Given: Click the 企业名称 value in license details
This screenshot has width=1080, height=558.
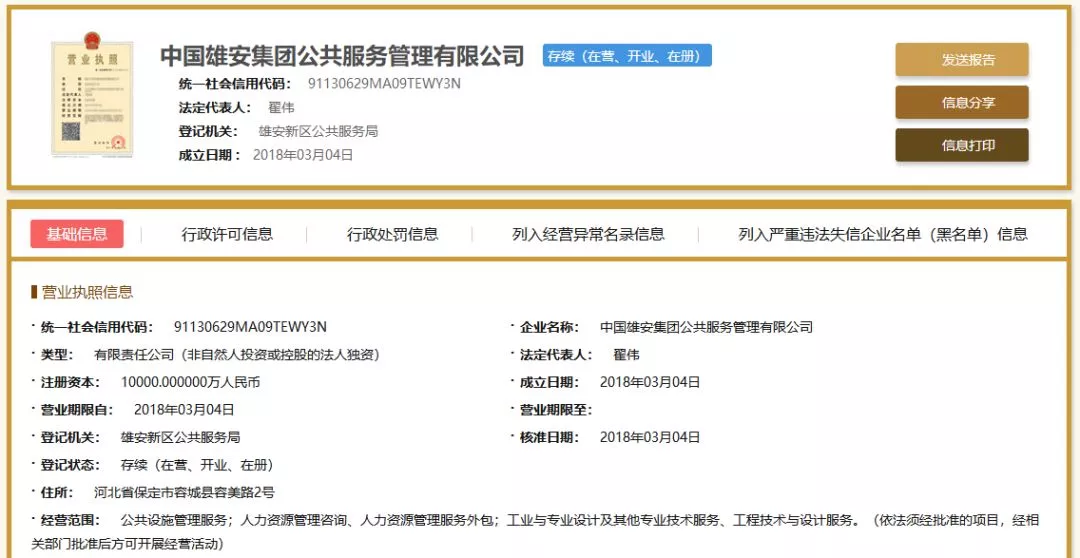Looking at the screenshot, I should point(706,327).
